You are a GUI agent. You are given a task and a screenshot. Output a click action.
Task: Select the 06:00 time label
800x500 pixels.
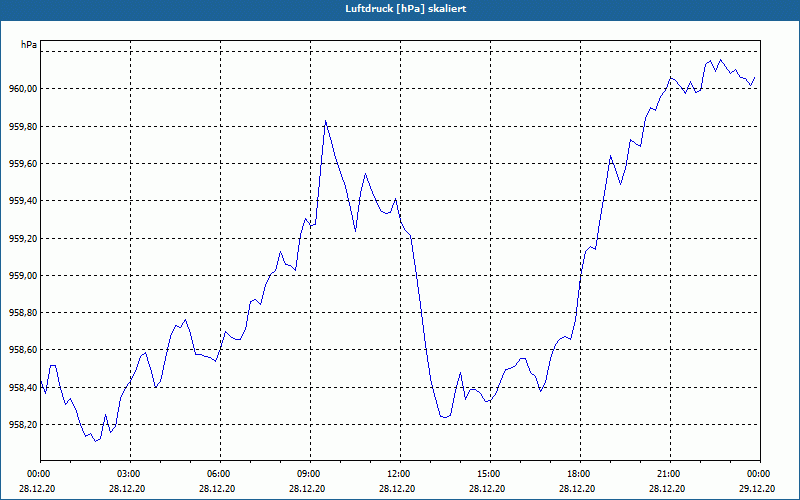coord(220,474)
